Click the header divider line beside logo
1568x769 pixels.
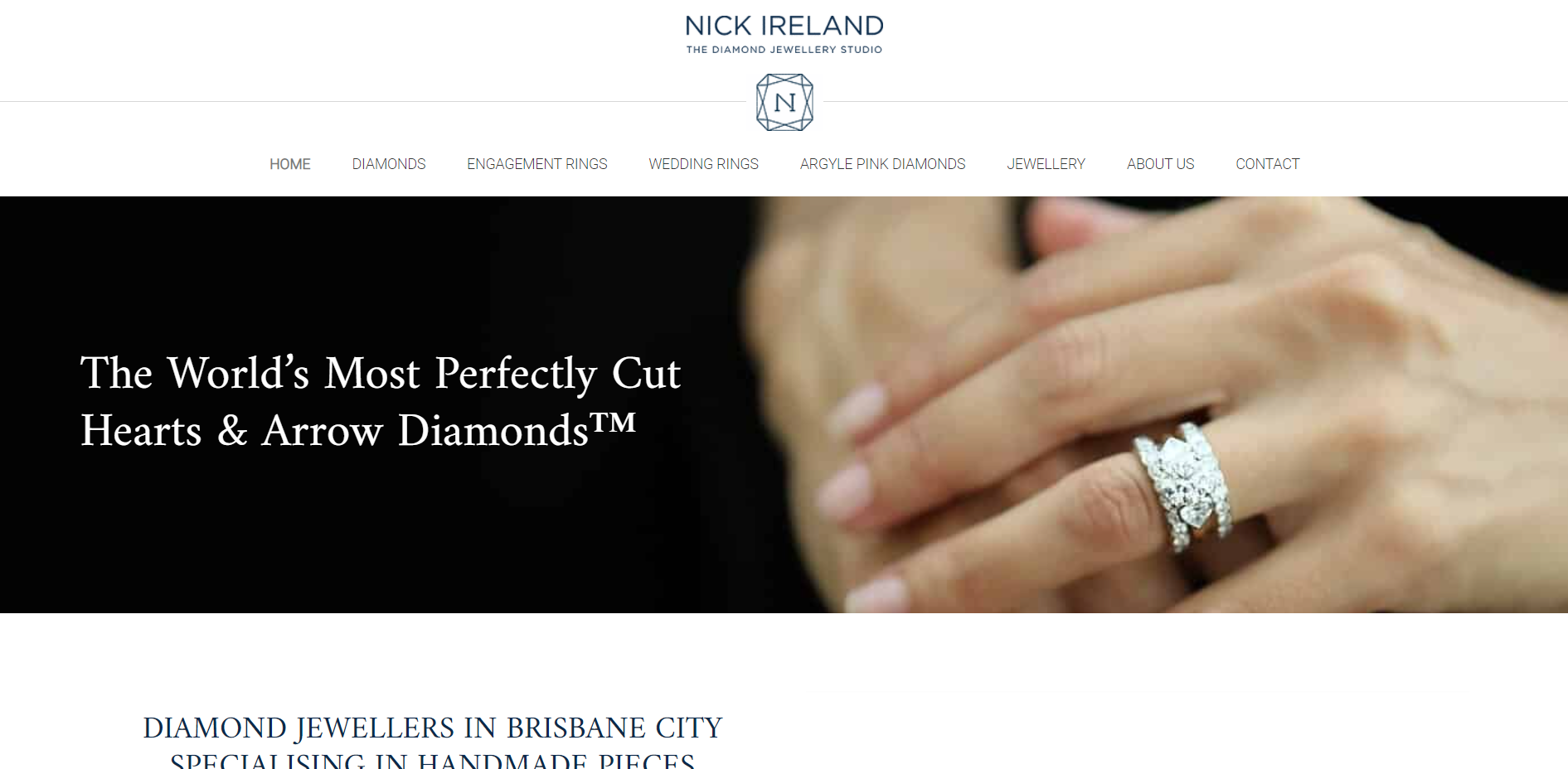coord(373,102)
